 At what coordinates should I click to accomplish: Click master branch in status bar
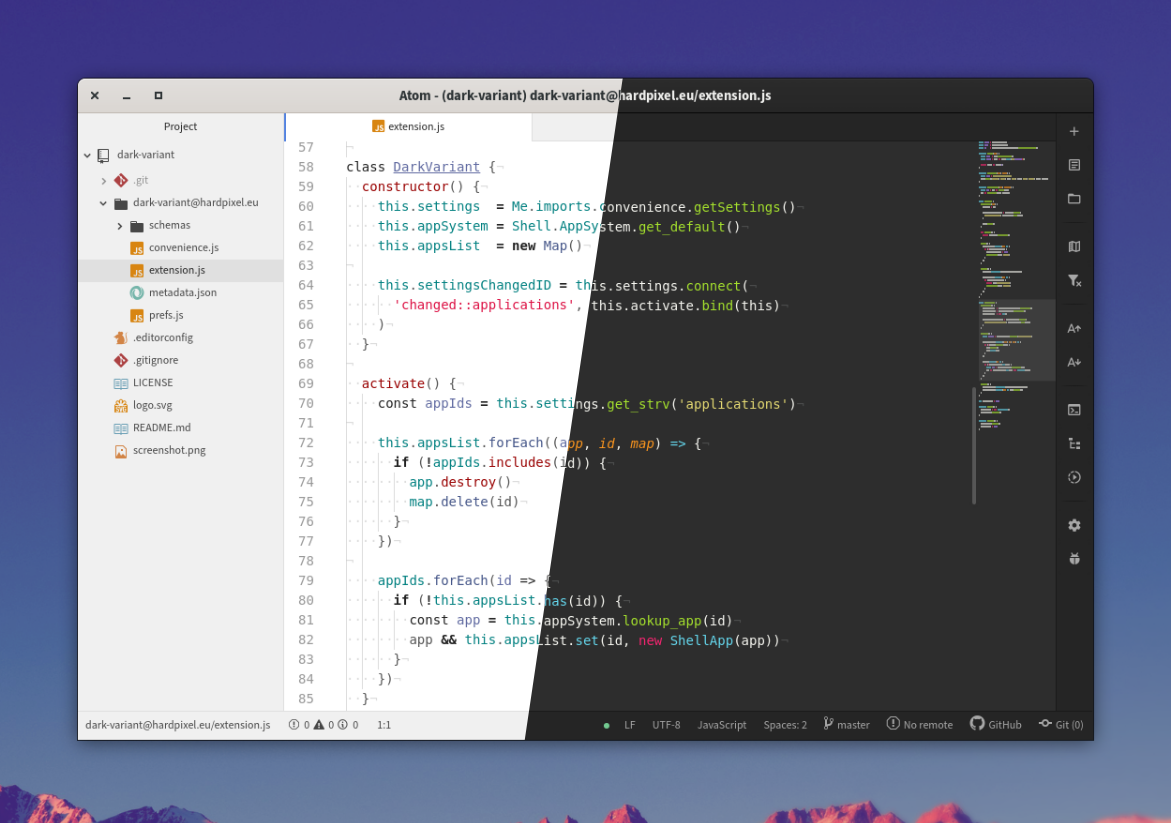[847, 724]
